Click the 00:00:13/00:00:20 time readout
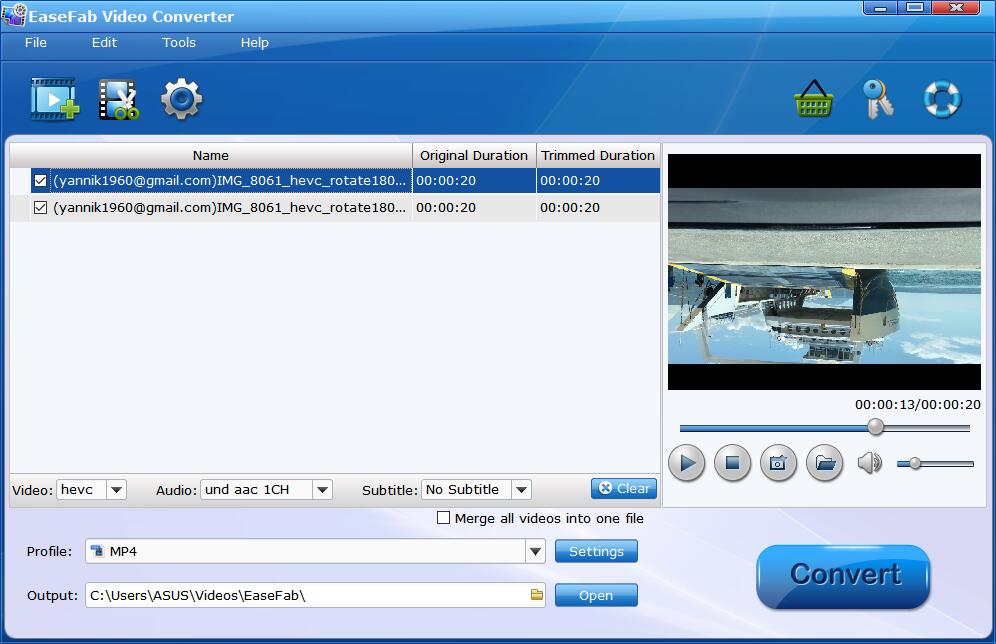 917,405
